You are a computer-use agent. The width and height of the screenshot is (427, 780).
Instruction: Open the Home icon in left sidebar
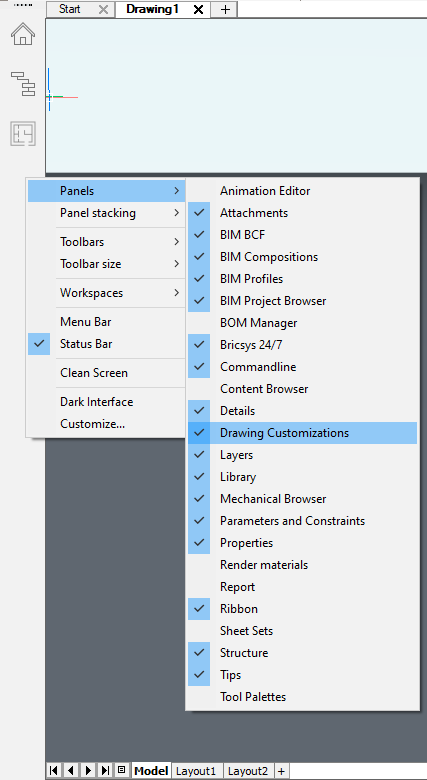(x=23, y=34)
